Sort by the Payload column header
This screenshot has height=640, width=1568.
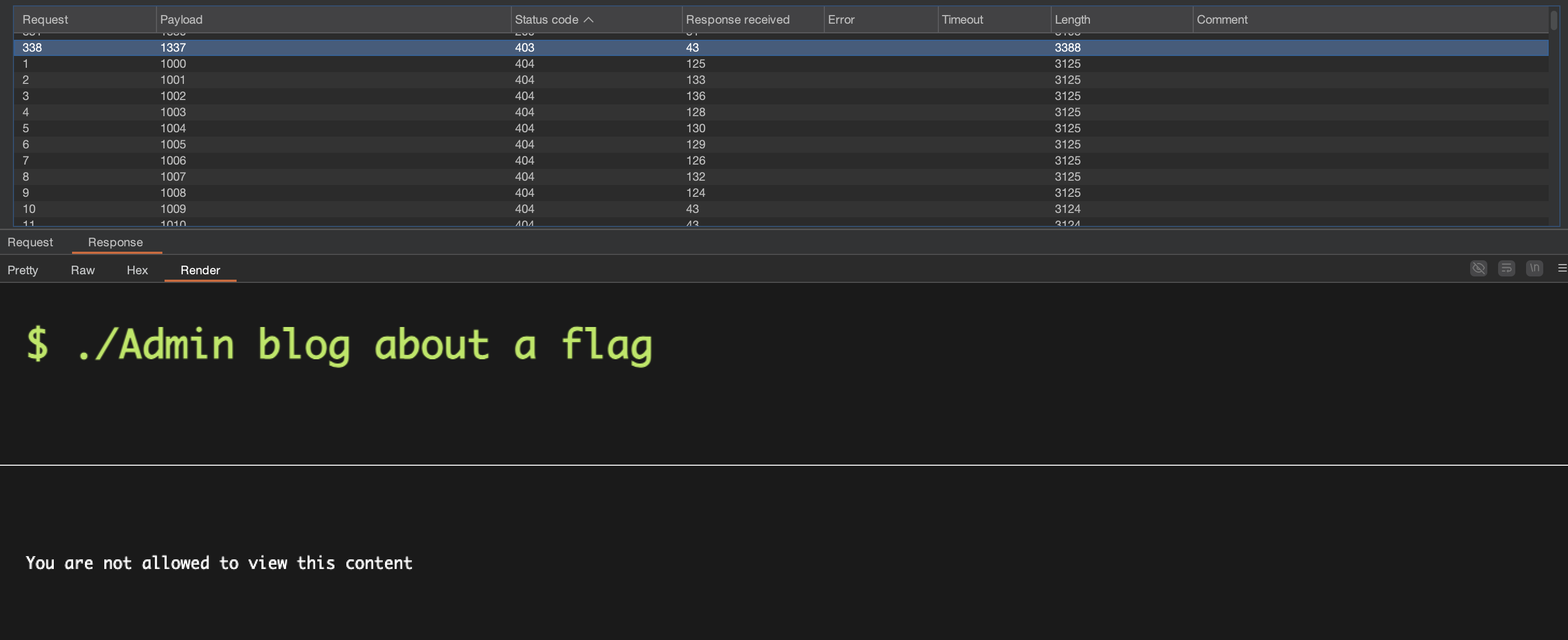[x=181, y=19]
